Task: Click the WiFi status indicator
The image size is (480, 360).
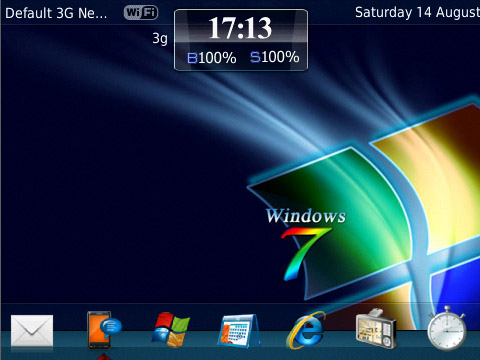Action: [x=141, y=13]
